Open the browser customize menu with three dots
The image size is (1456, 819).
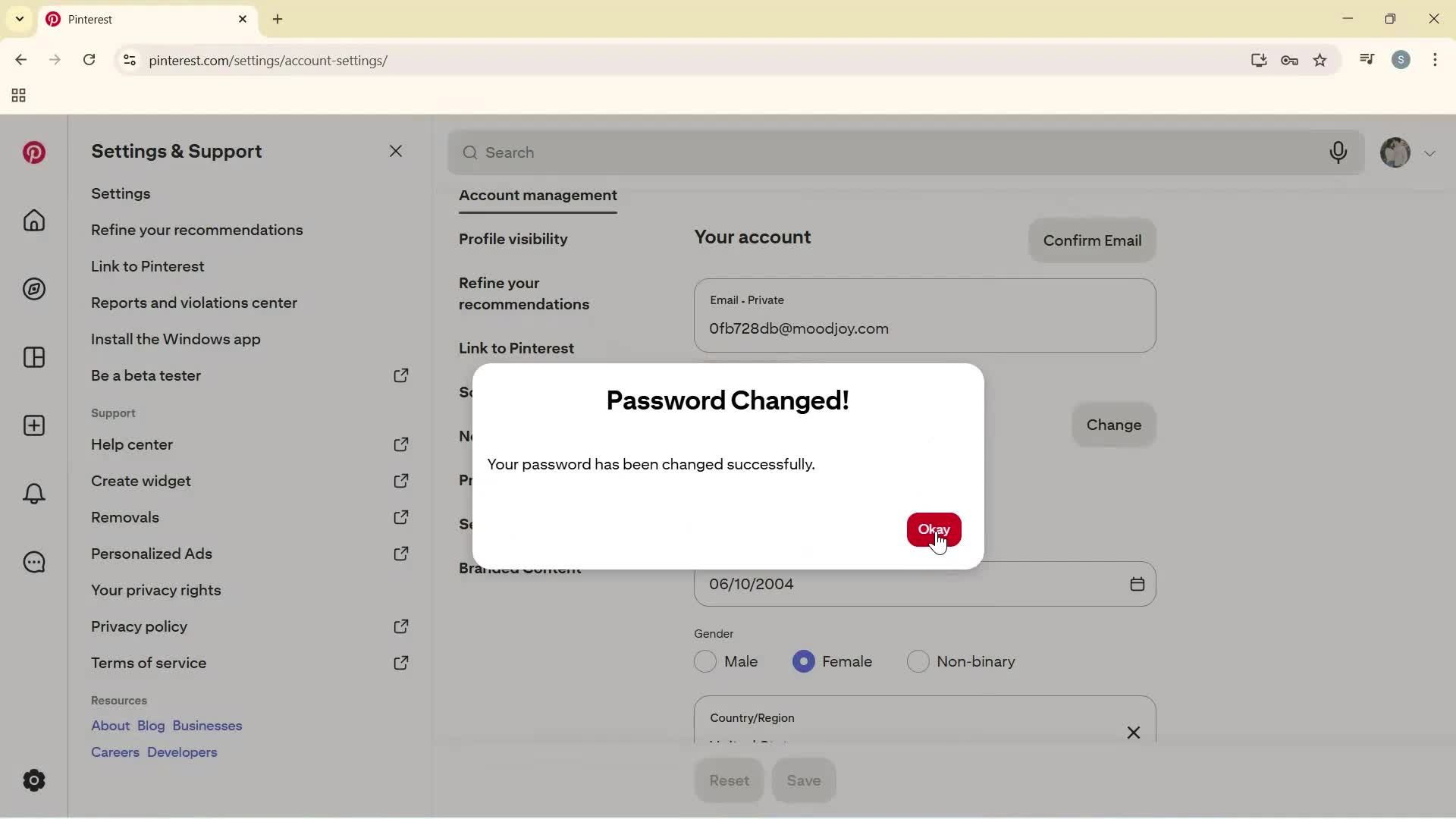coord(1436,60)
